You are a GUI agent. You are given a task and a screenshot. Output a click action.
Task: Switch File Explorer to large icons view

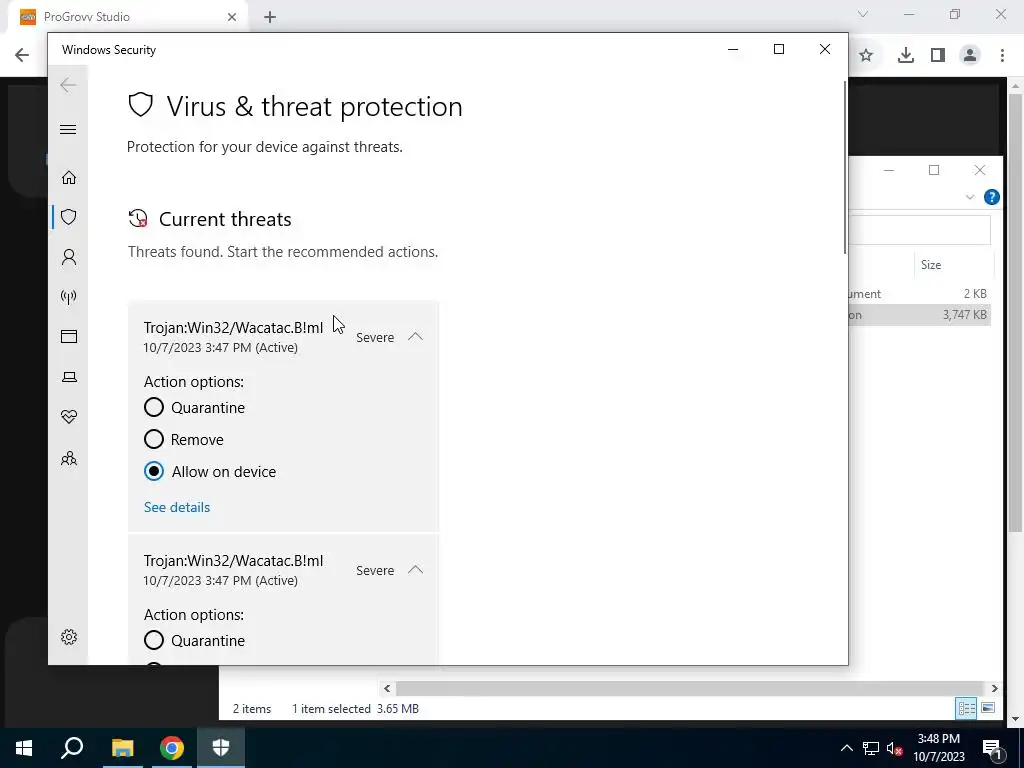pos(988,708)
